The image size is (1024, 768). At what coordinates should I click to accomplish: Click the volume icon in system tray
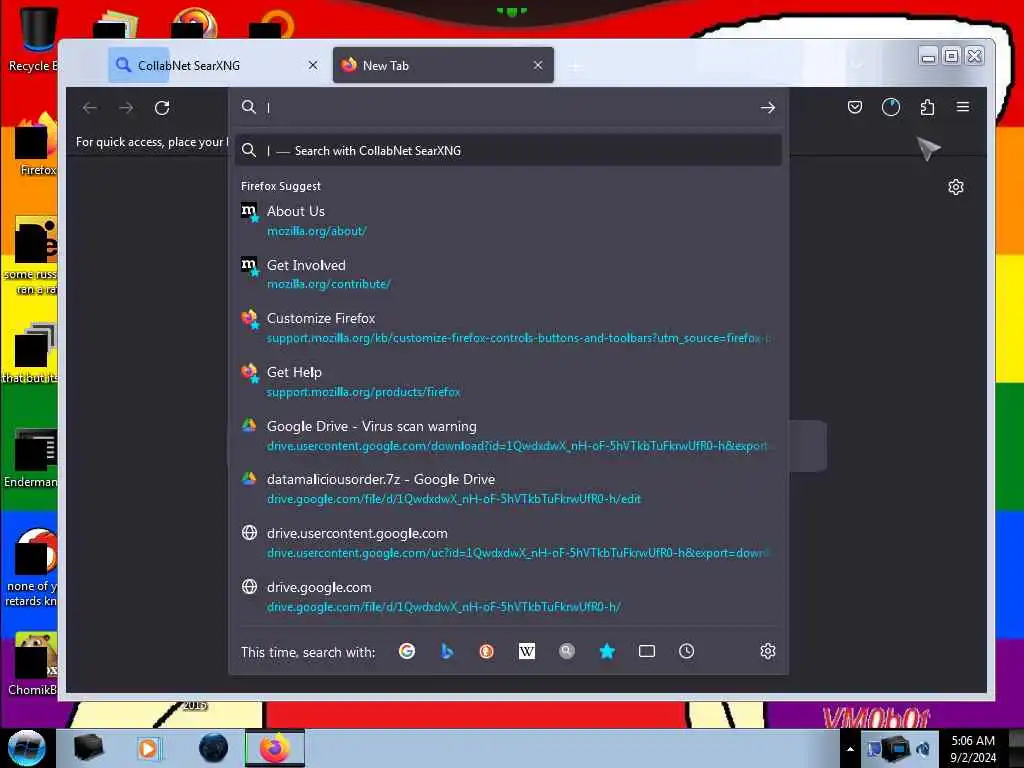click(x=923, y=748)
